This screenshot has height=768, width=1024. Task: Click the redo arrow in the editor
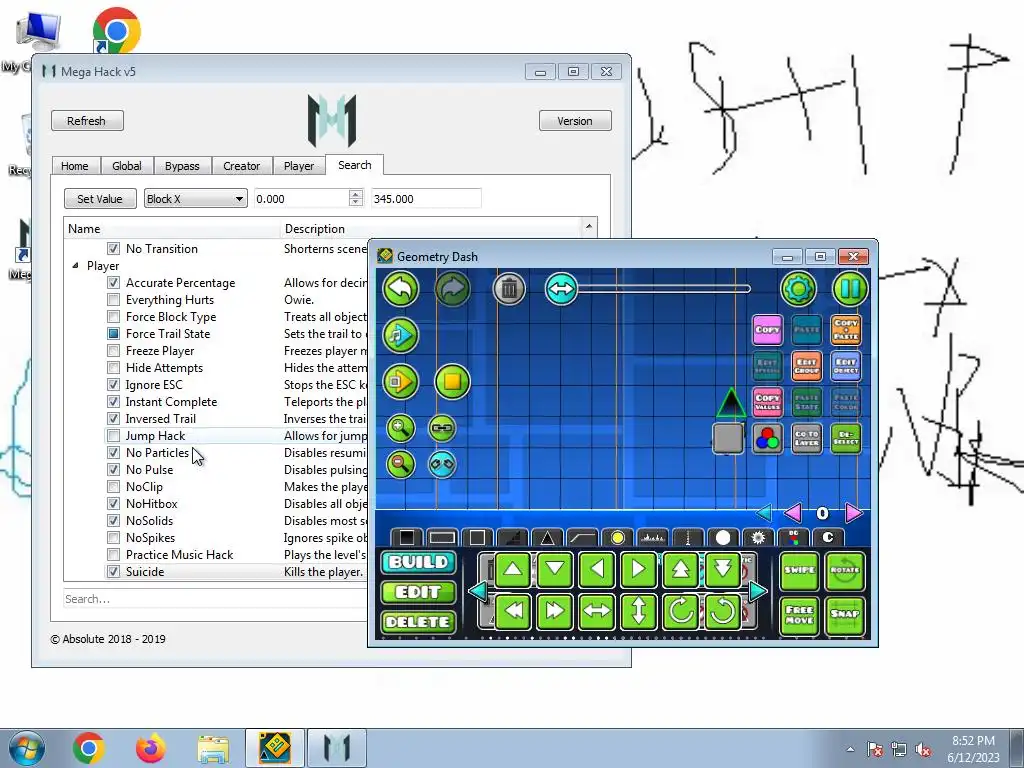point(452,288)
